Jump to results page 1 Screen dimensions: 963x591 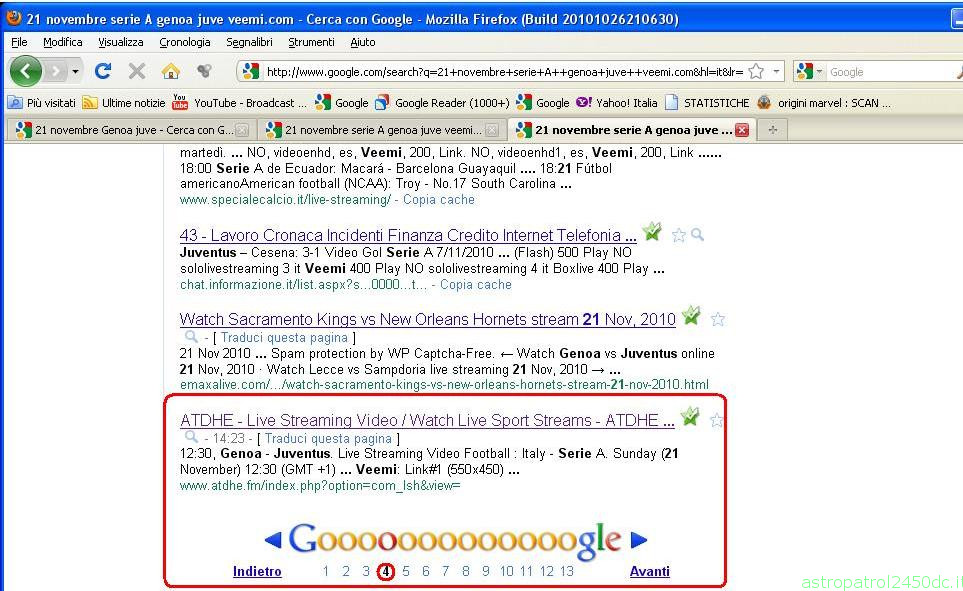326,571
